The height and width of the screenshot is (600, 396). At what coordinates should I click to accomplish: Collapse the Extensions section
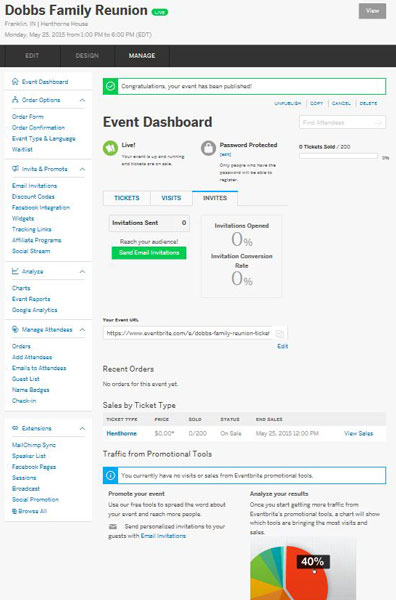82,429
